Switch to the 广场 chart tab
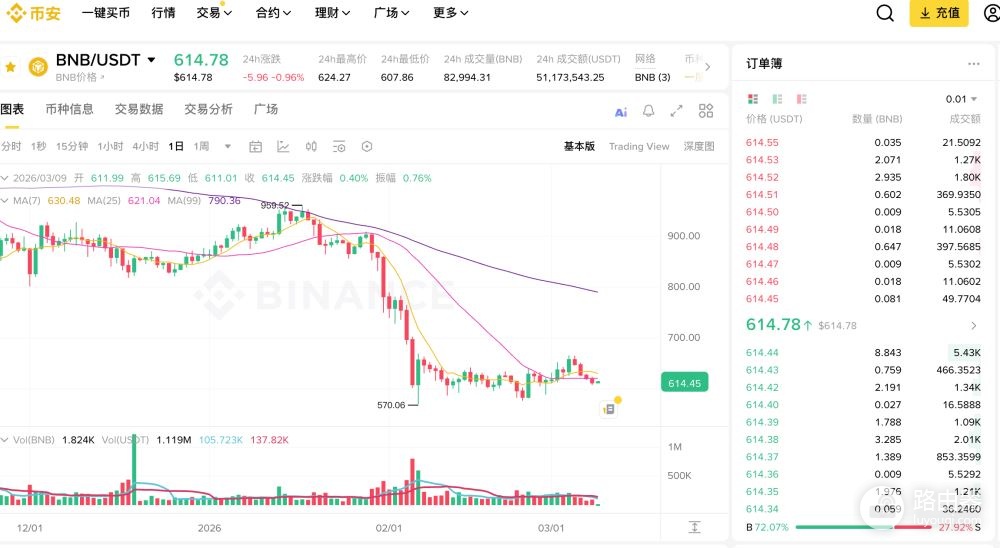Image resolution: width=1000 pixels, height=548 pixels. click(266, 109)
